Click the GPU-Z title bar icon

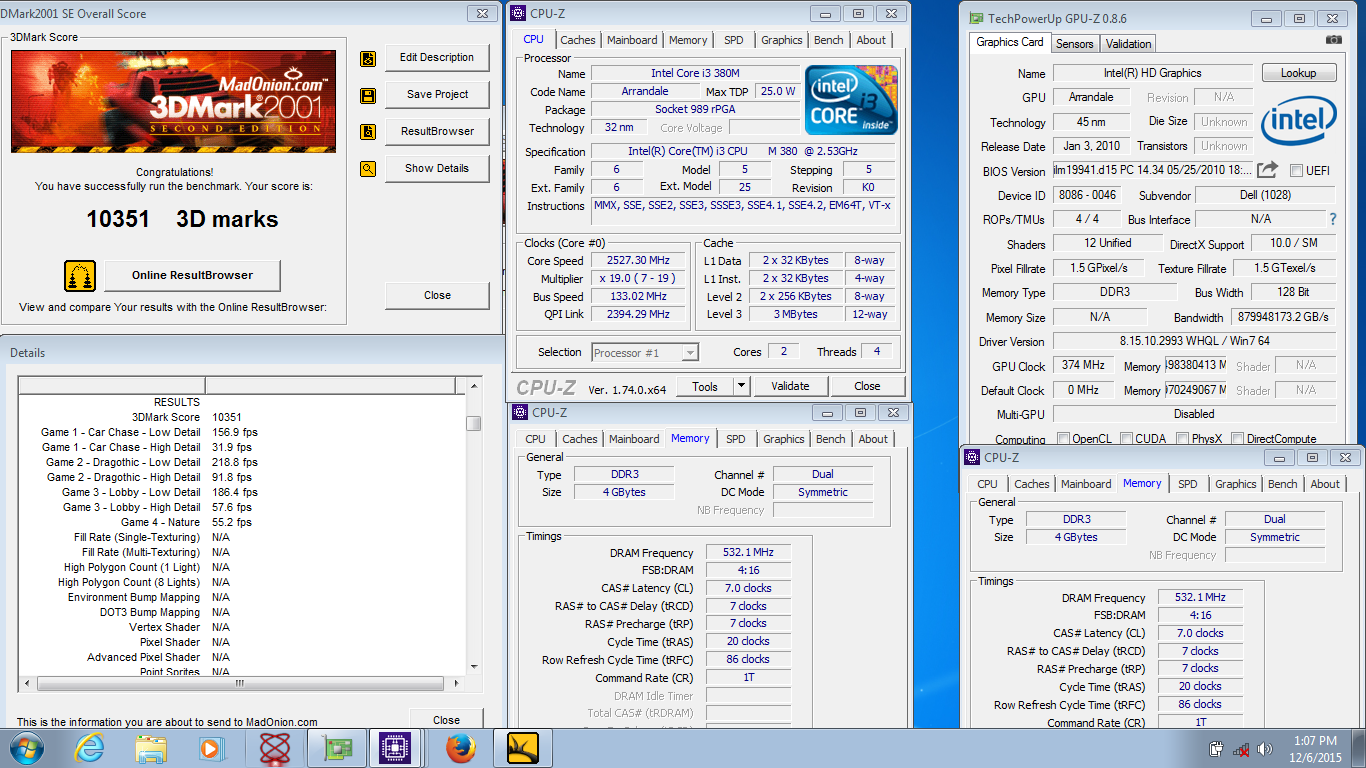[x=976, y=18]
